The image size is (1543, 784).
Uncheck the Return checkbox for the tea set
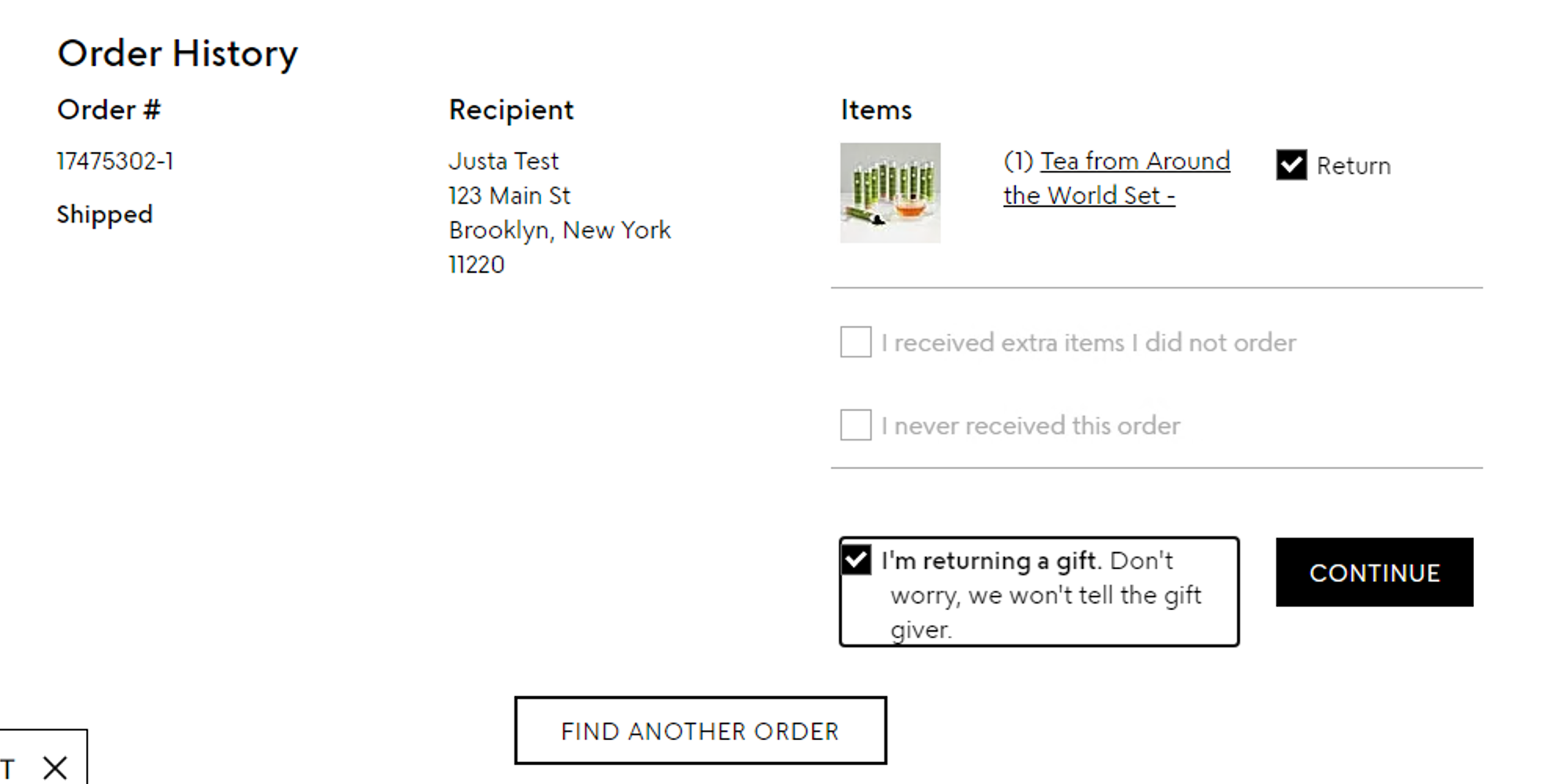(x=1291, y=165)
